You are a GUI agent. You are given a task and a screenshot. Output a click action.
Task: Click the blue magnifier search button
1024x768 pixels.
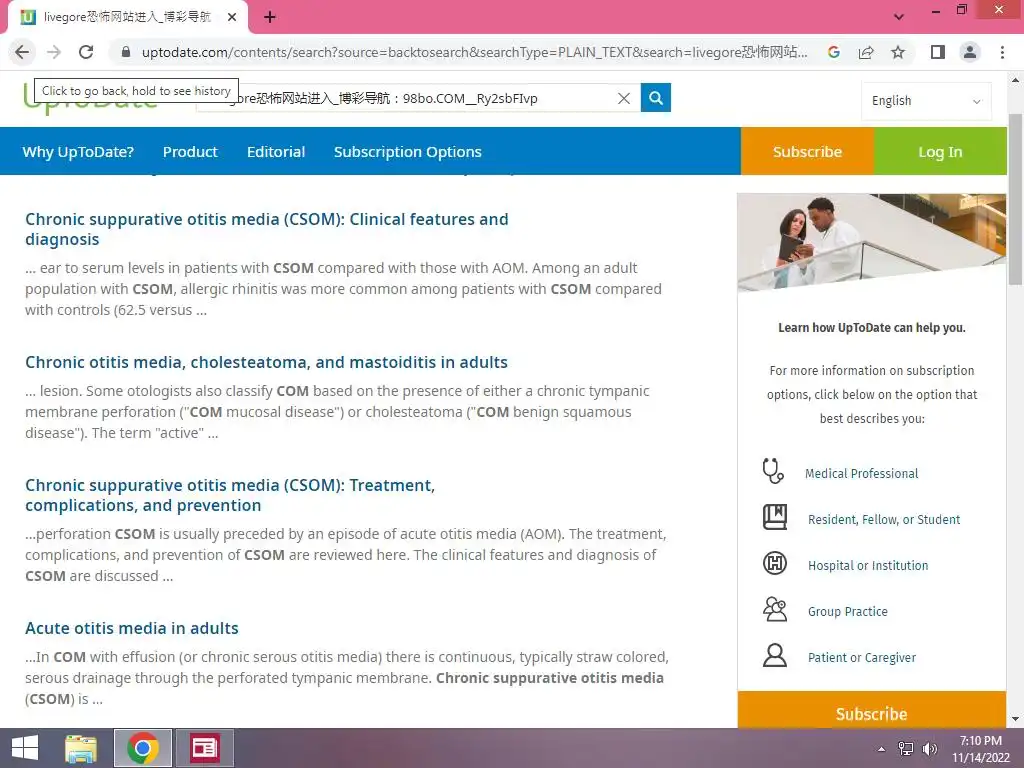(656, 98)
